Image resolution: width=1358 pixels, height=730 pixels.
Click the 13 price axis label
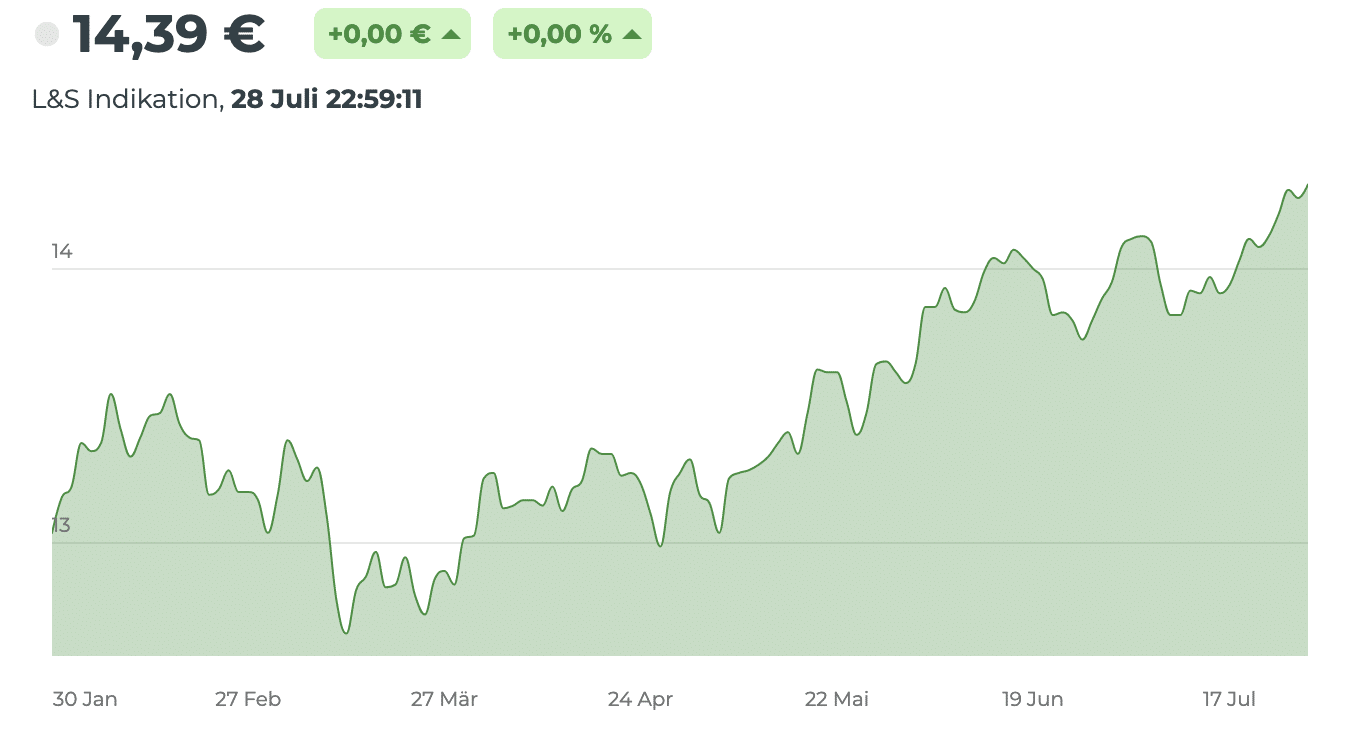[62, 525]
